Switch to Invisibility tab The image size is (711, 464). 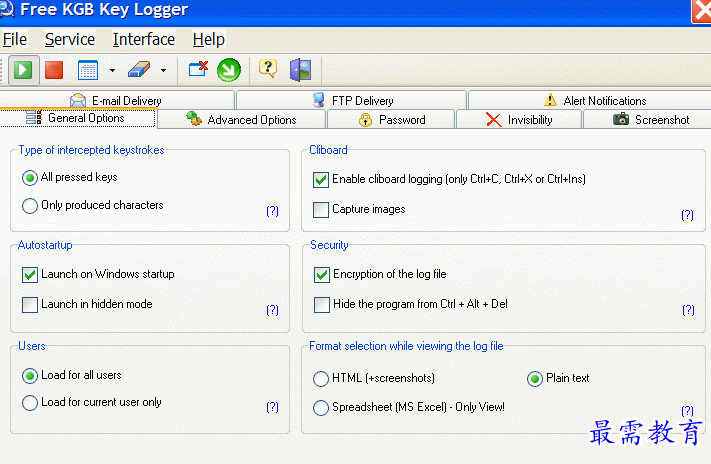[x=519, y=120]
